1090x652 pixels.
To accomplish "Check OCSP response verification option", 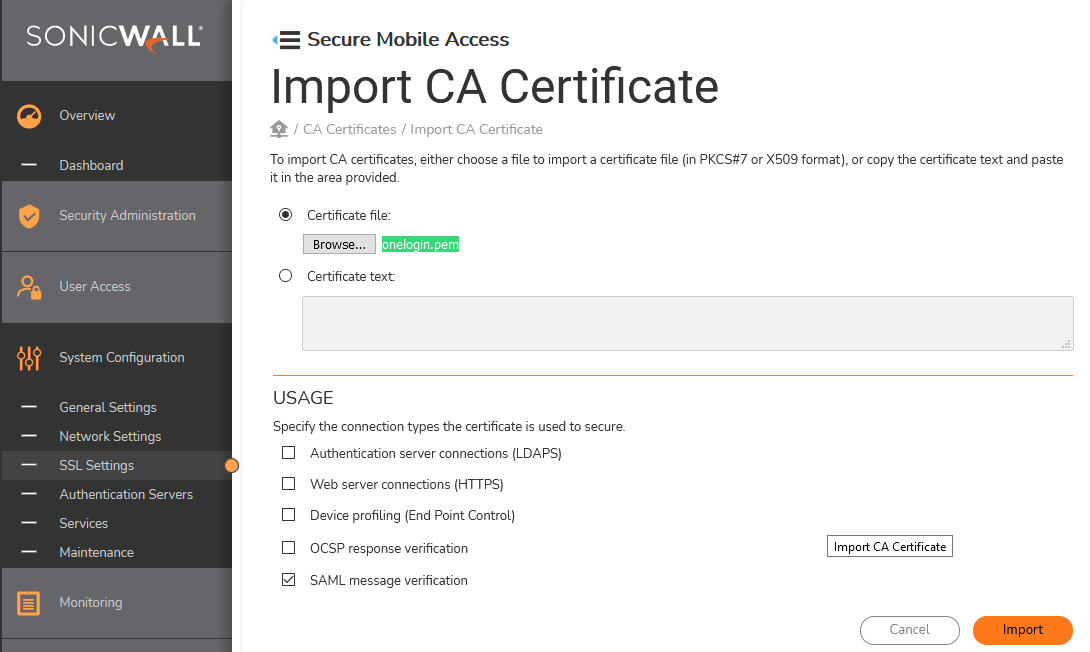I will pos(289,548).
